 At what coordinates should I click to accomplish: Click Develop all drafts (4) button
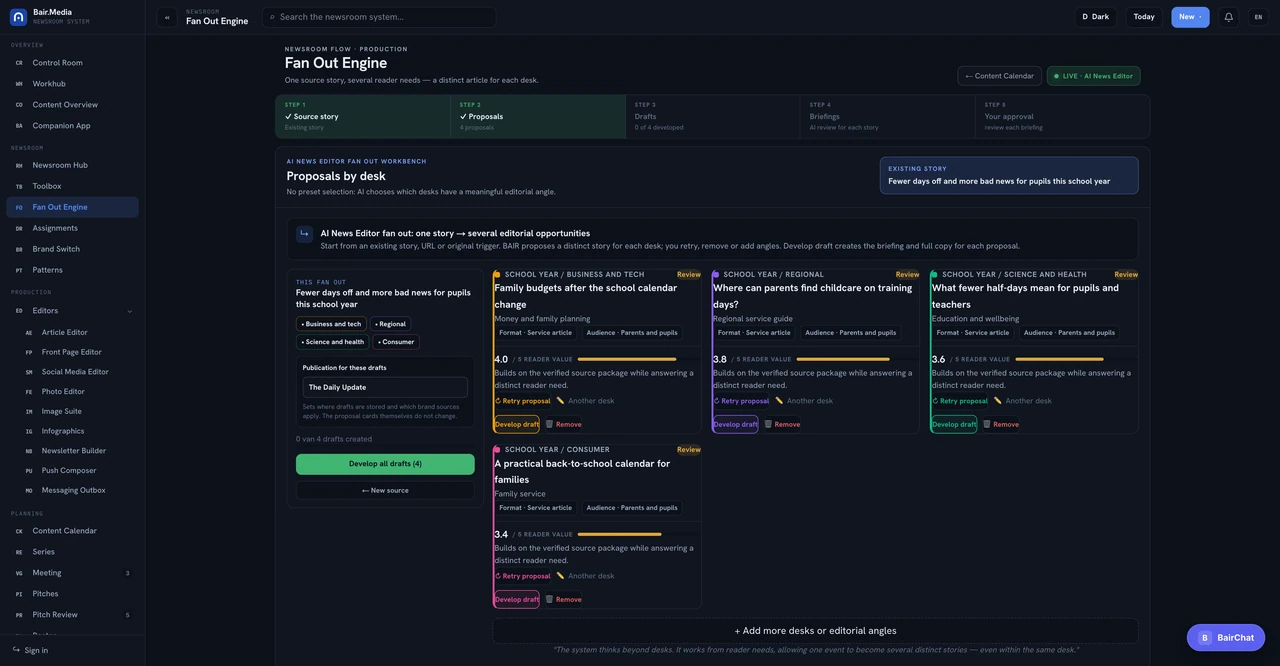pyautogui.click(x=385, y=464)
